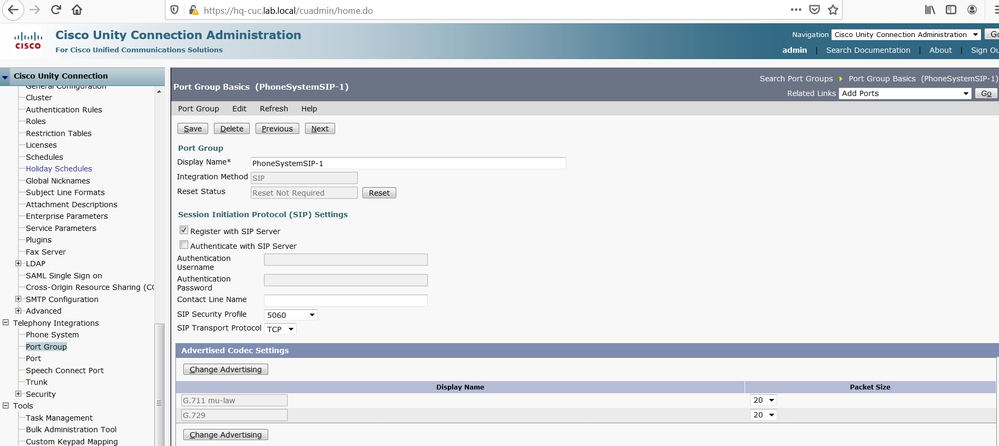This screenshot has height=446, width=999.
Task: Click the Search Port Groups breadcrumb
Action: click(x=796, y=79)
